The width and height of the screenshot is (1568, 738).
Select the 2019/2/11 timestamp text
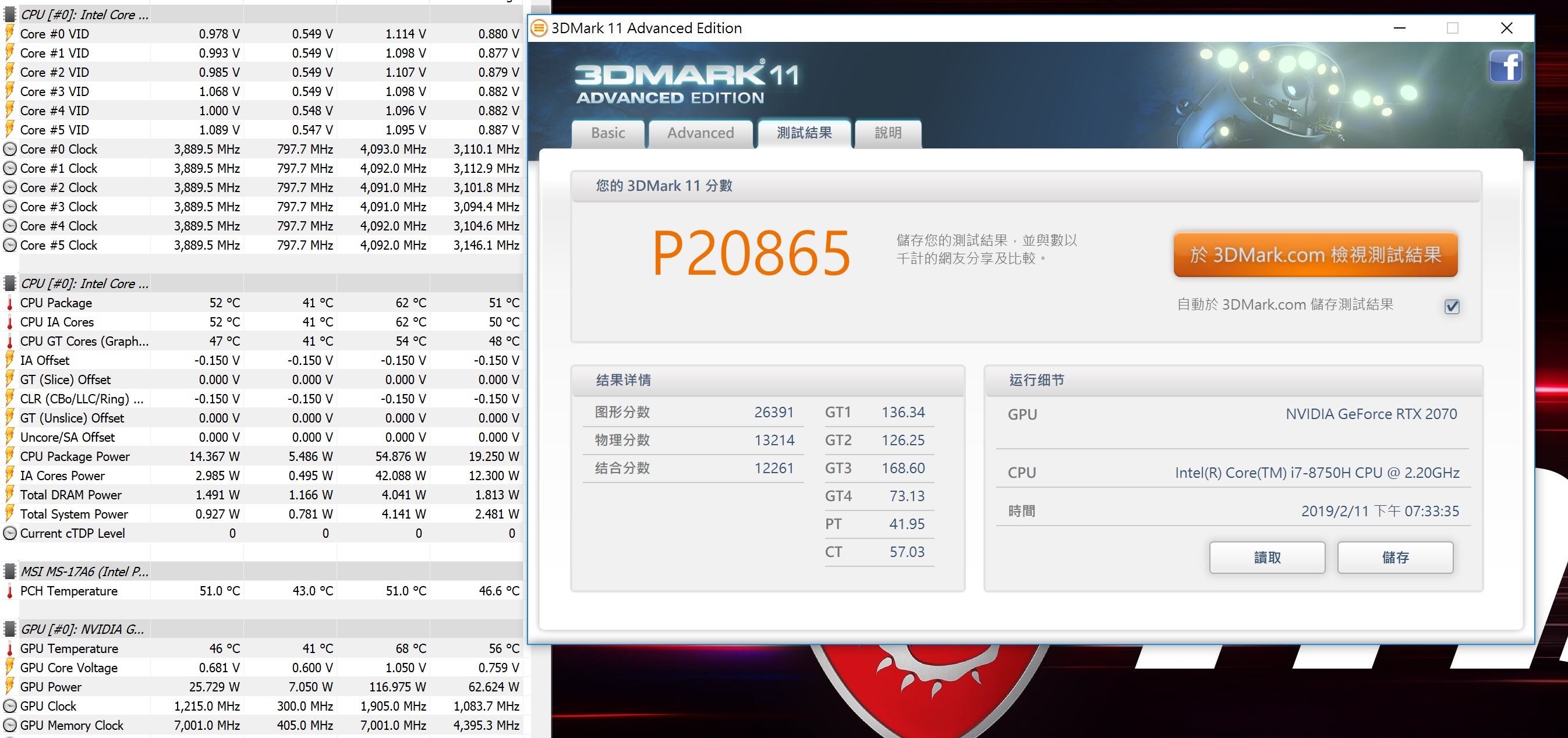(1380, 511)
